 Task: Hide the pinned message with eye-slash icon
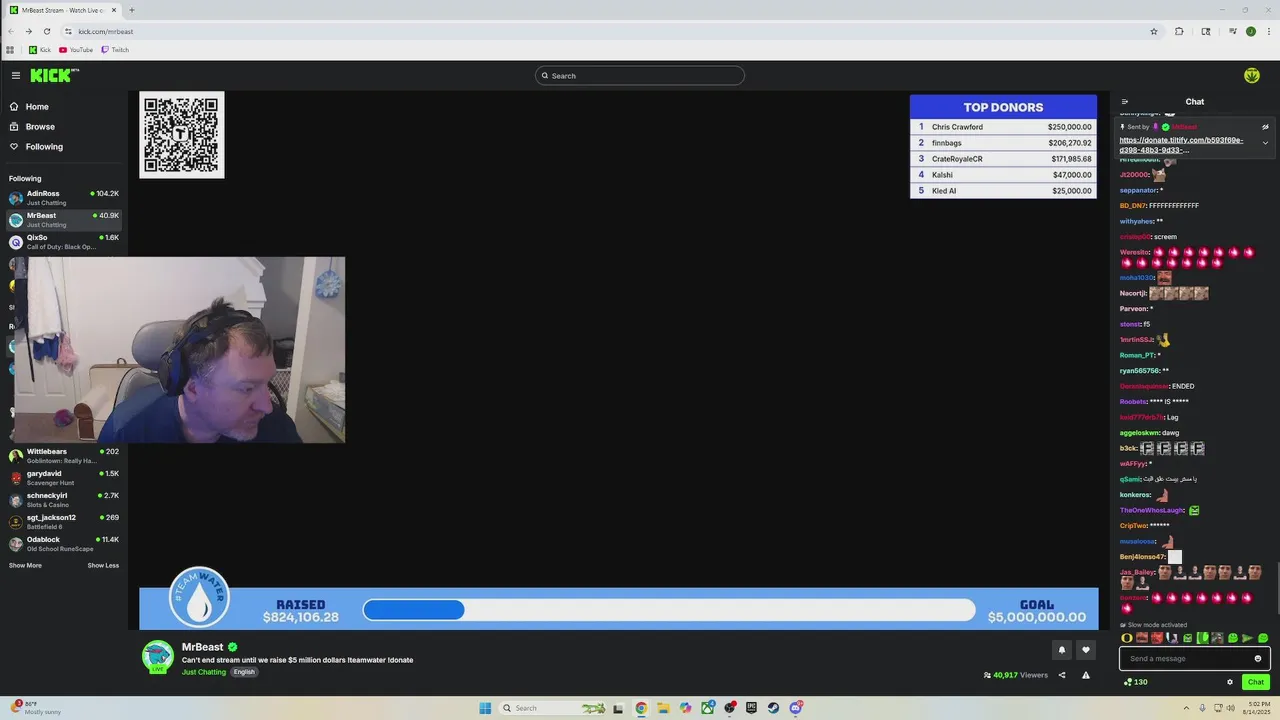(1265, 127)
